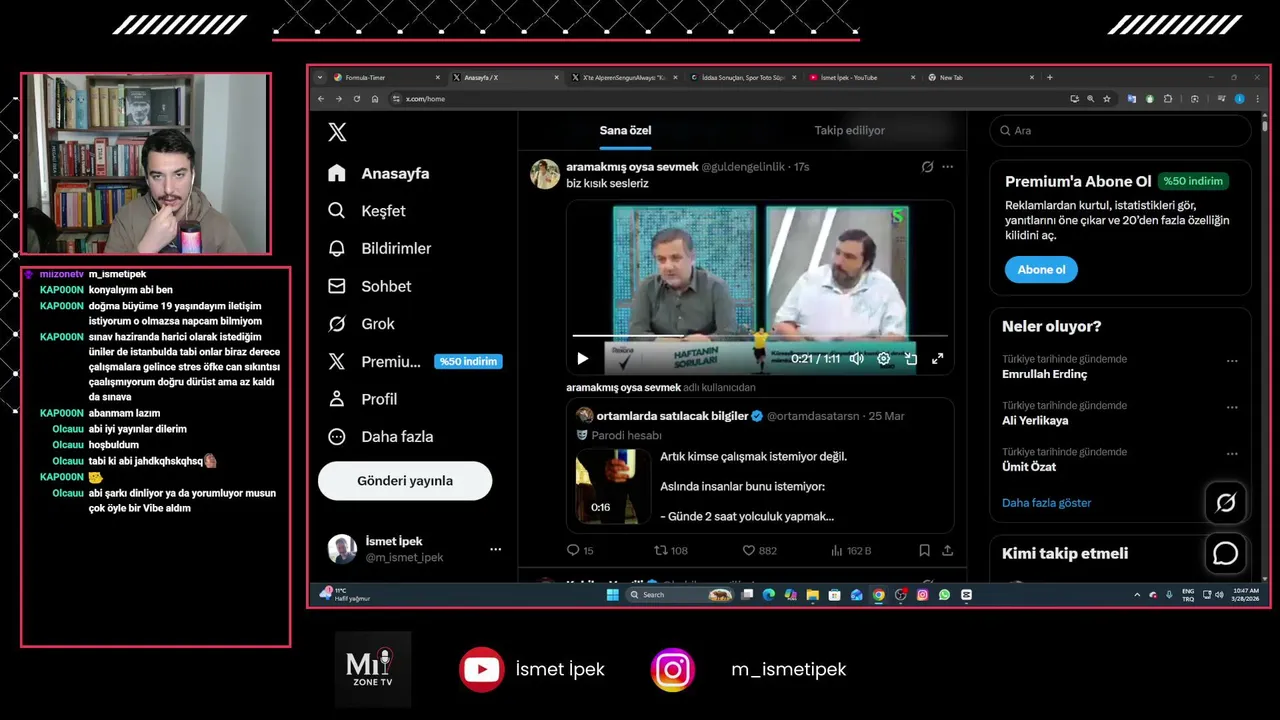Bookmark the post
Screen dimensions: 1280x720
click(x=924, y=550)
